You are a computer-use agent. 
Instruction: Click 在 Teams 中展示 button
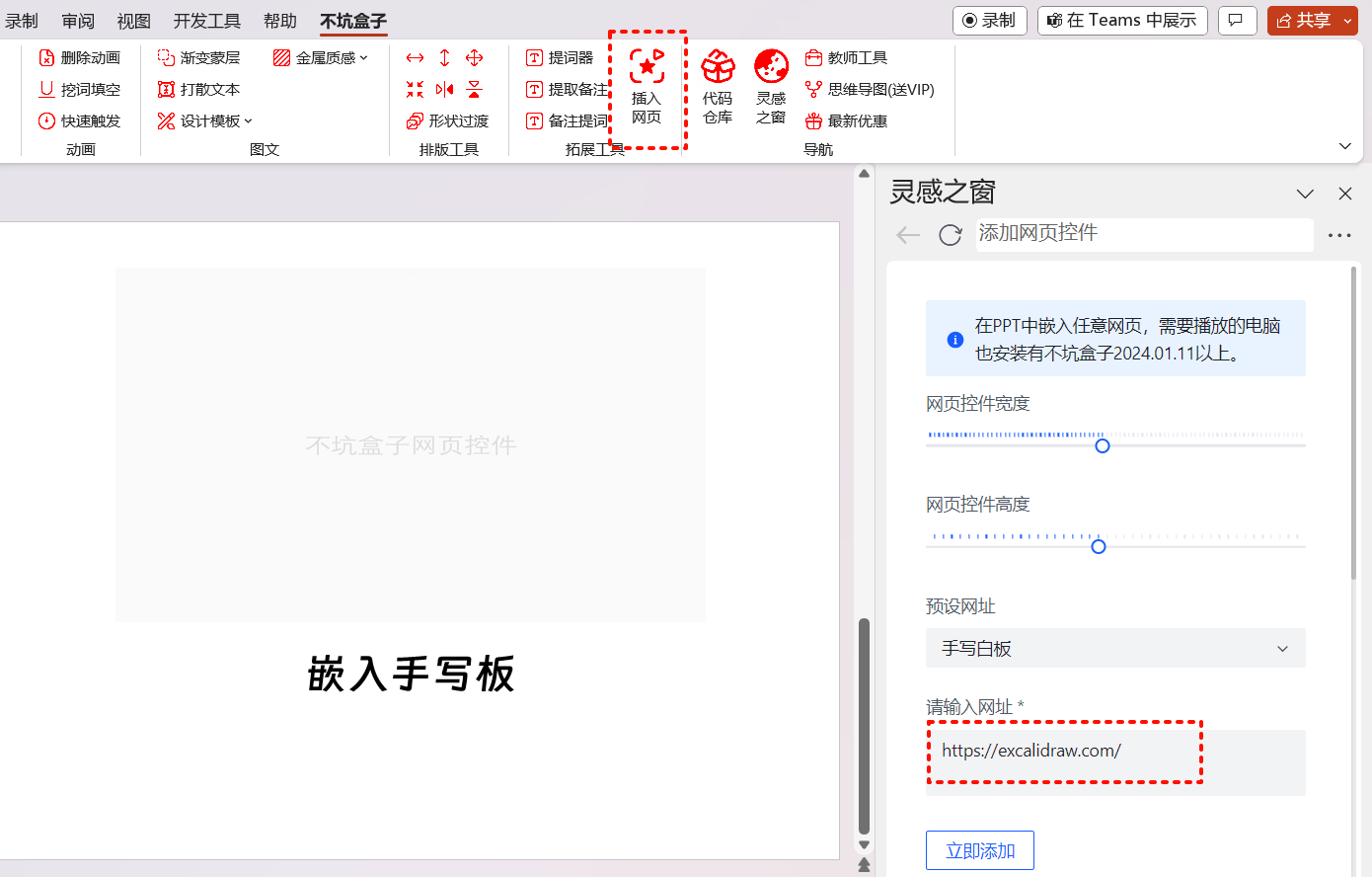1122,20
